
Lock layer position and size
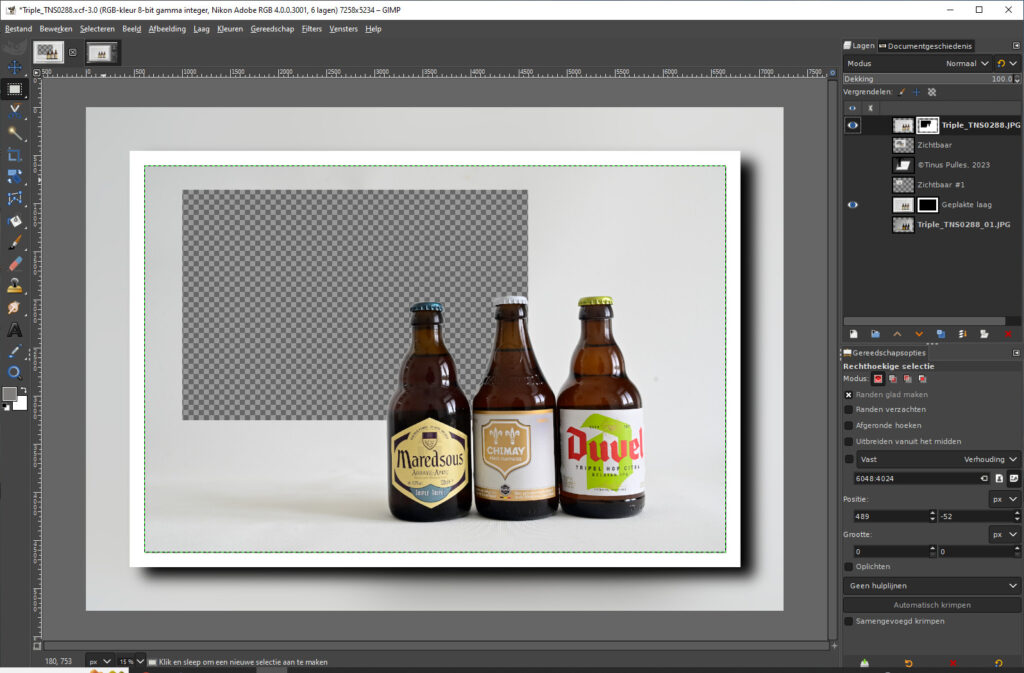(917, 92)
